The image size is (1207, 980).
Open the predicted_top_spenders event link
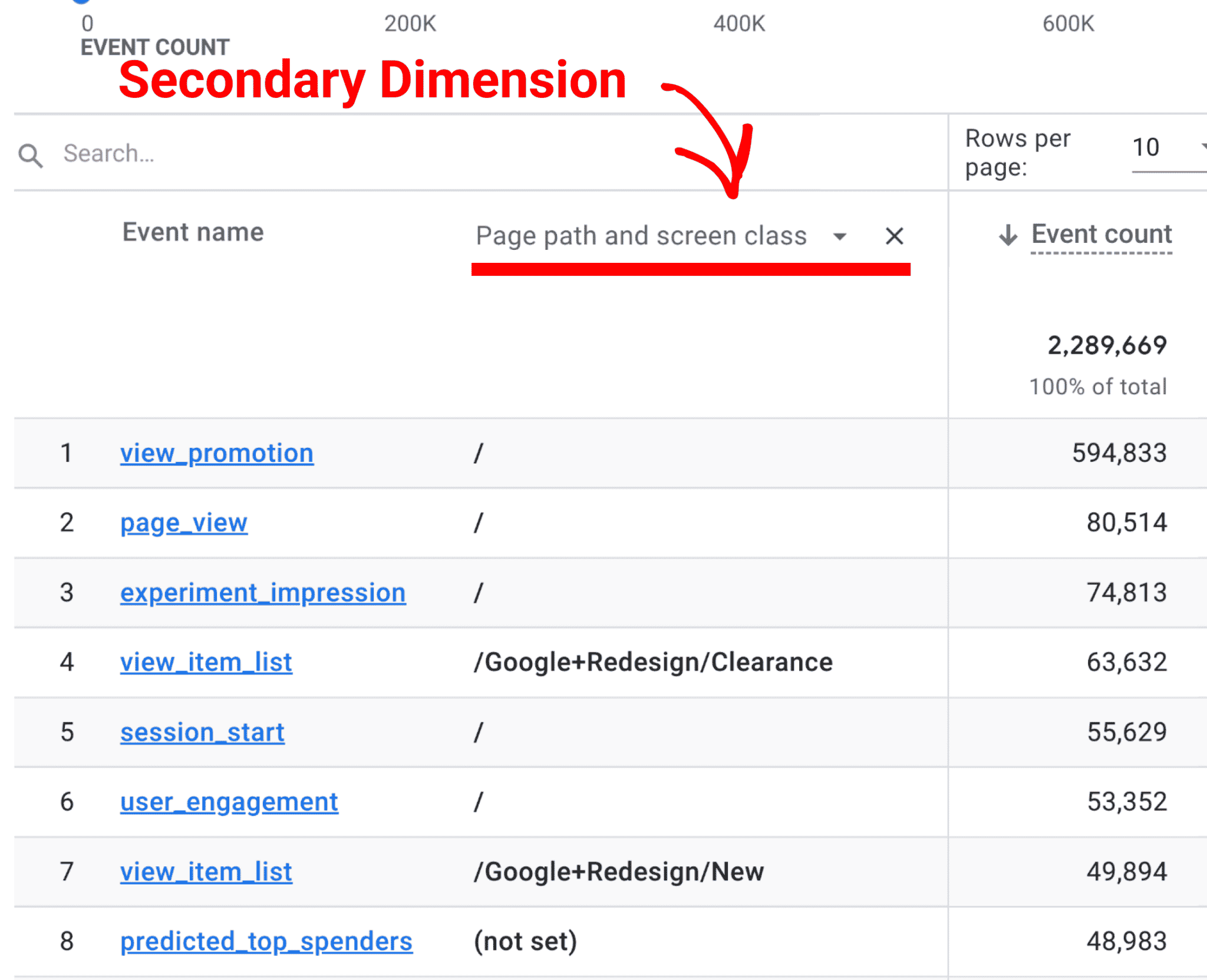(x=266, y=941)
